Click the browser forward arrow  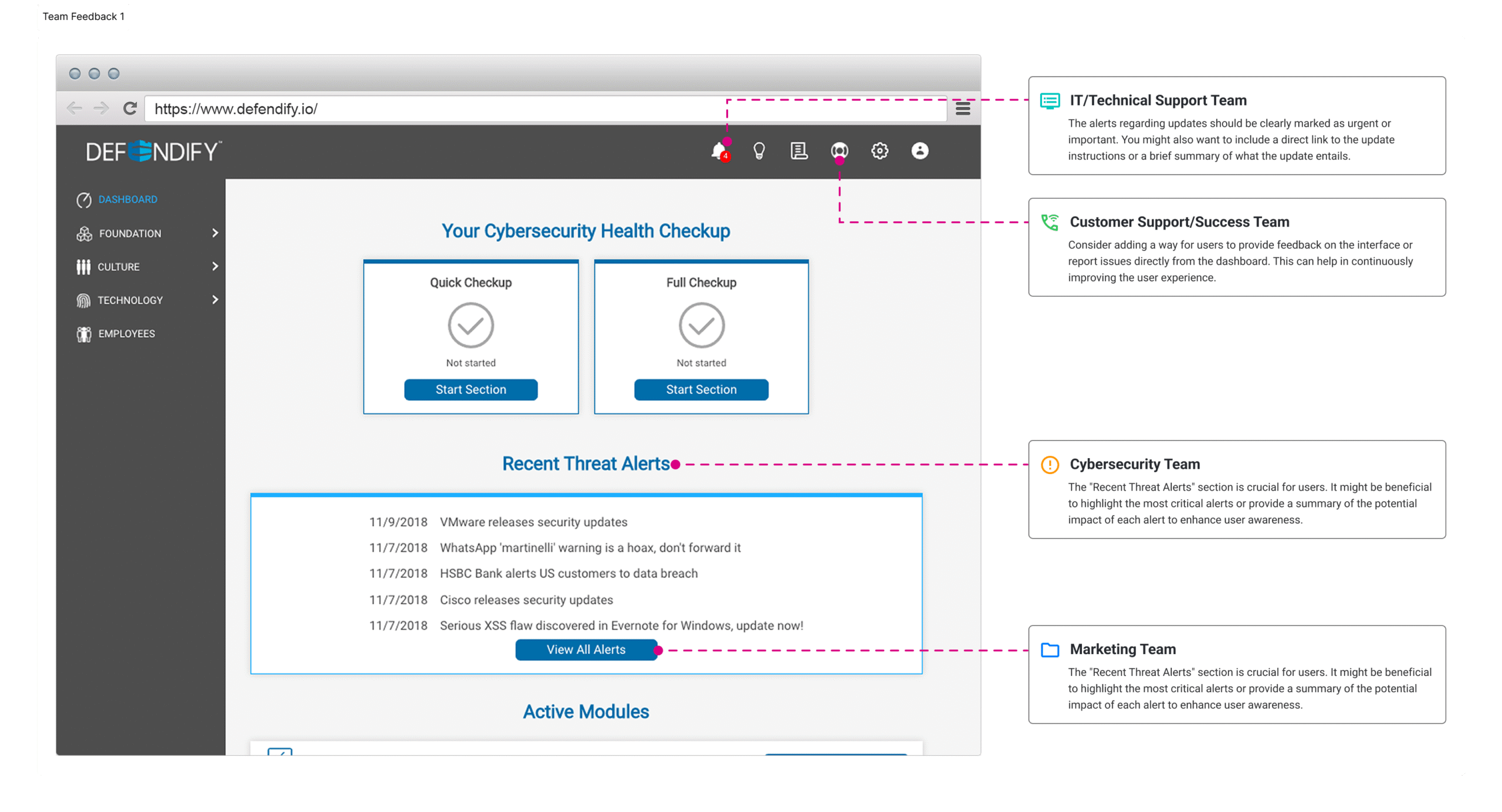(102, 109)
